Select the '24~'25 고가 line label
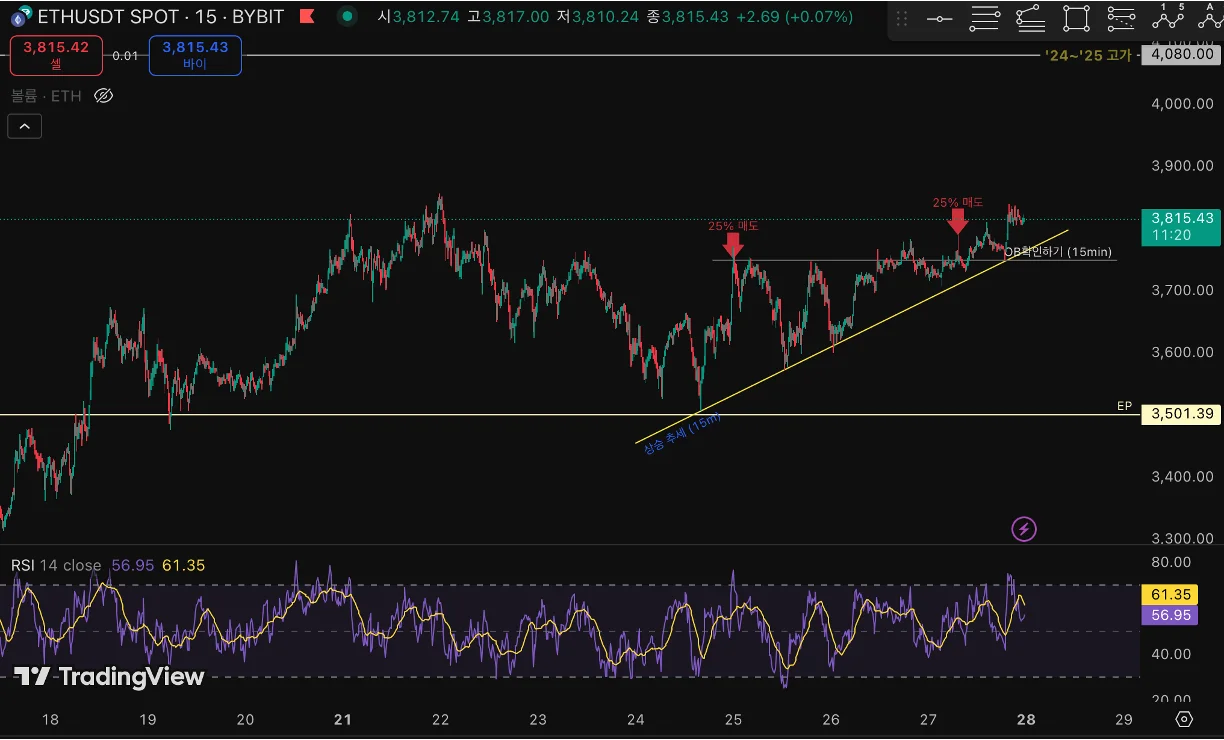 pyautogui.click(x=1088, y=55)
